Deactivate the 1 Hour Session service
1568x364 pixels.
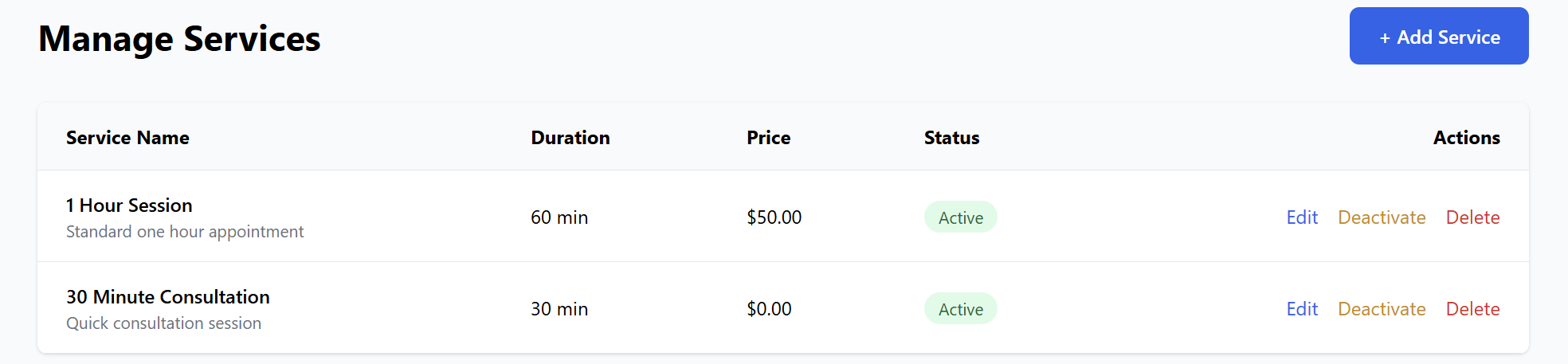(x=1382, y=217)
